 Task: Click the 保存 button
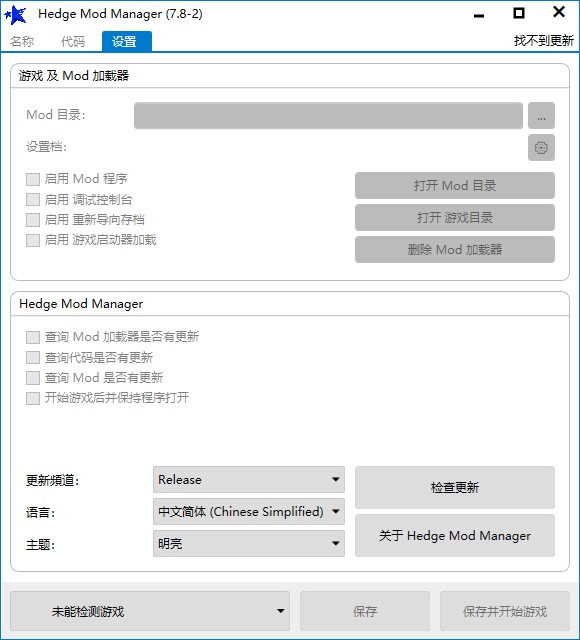click(365, 611)
